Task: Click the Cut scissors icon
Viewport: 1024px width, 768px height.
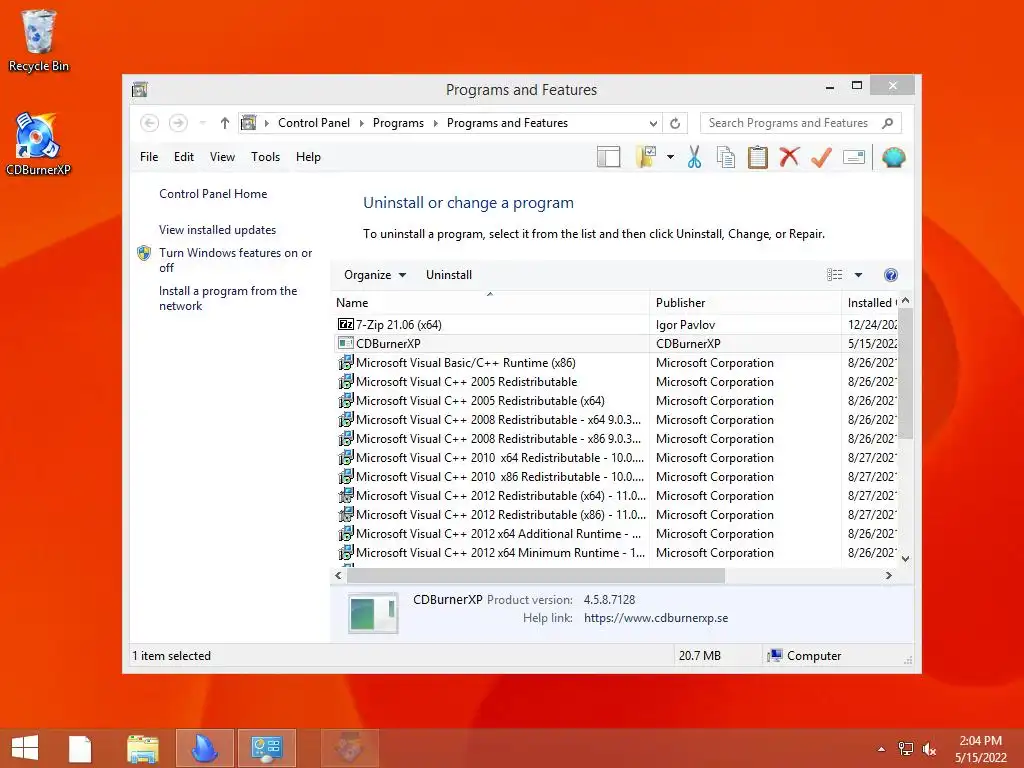Action: (x=694, y=157)
